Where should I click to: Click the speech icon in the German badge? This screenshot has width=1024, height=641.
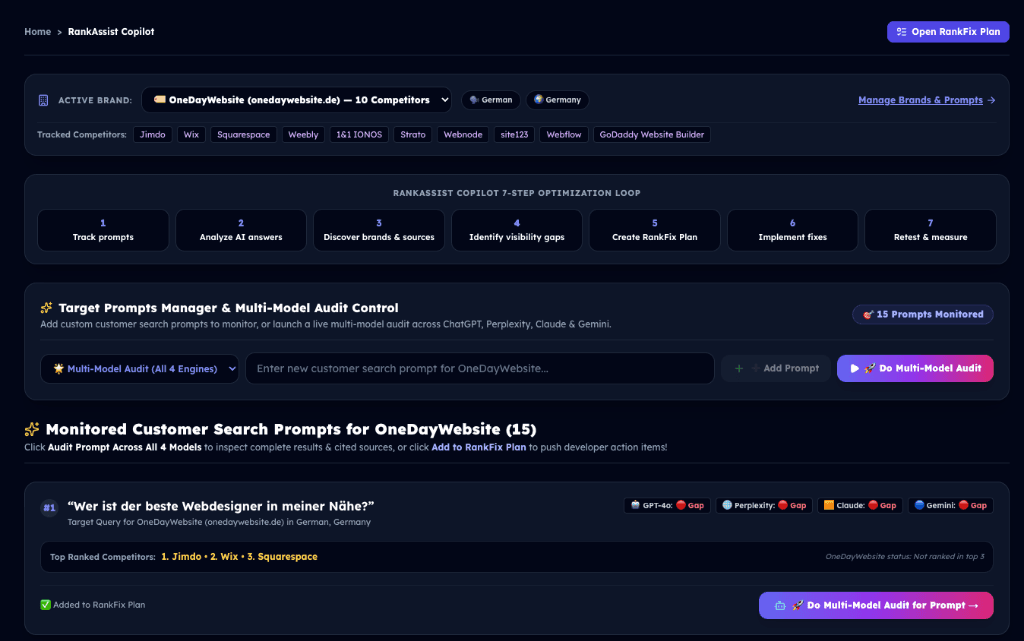coord(474,100)
